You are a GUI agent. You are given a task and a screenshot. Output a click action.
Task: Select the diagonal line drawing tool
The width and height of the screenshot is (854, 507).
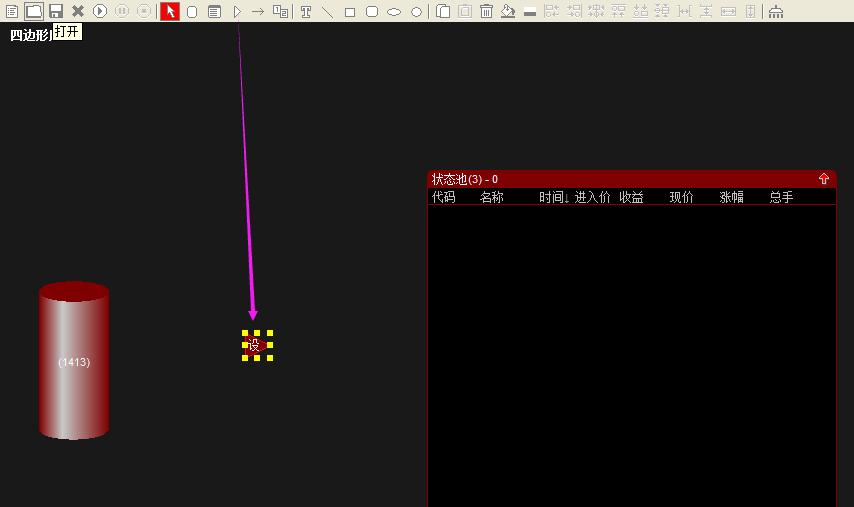(x=327, y=12)
